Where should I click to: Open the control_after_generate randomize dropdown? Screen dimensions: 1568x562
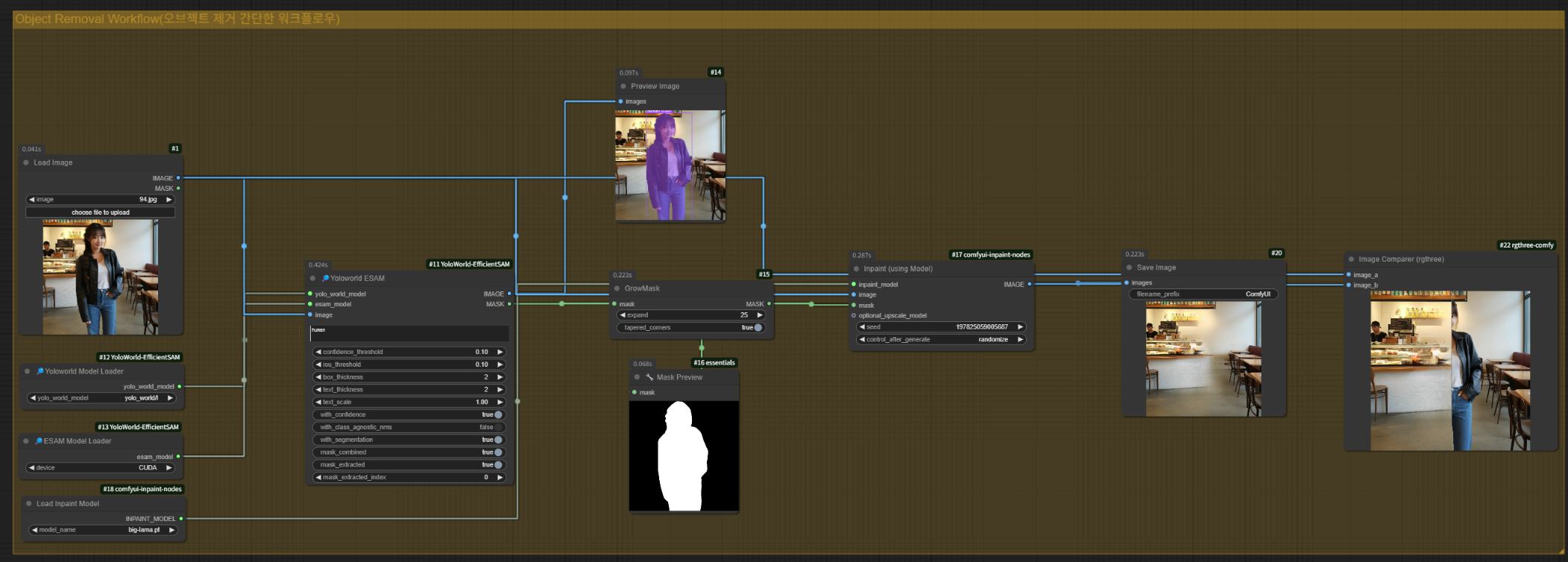pyautogui.click(x=941, y=339)
